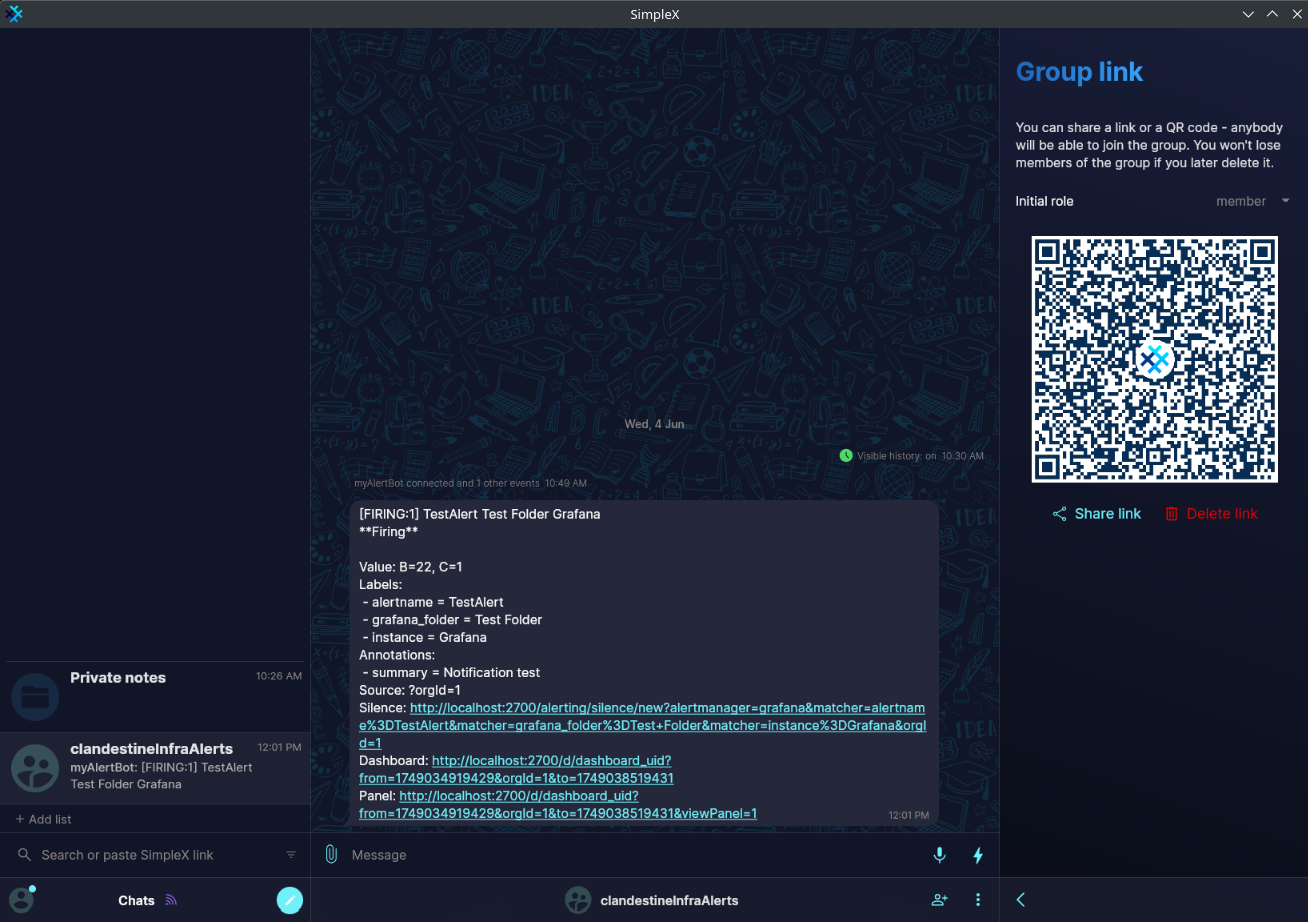
Task: Click the Private notes folder avatar
Action: tap(35, 697)
